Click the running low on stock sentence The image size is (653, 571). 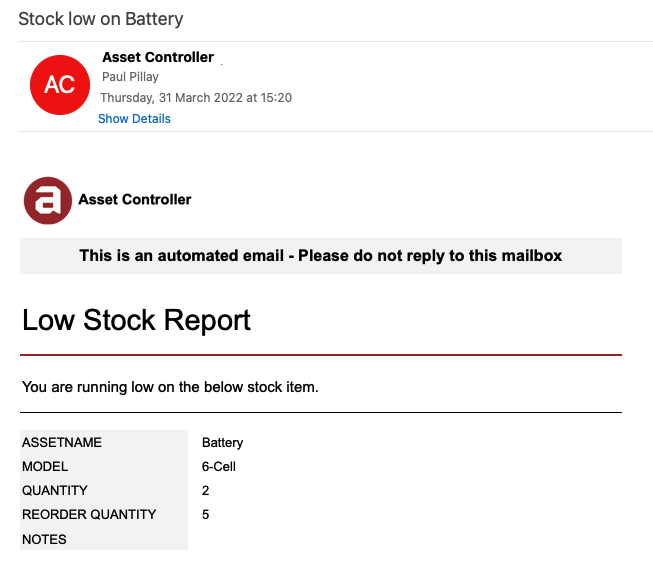tap(170, 387)
